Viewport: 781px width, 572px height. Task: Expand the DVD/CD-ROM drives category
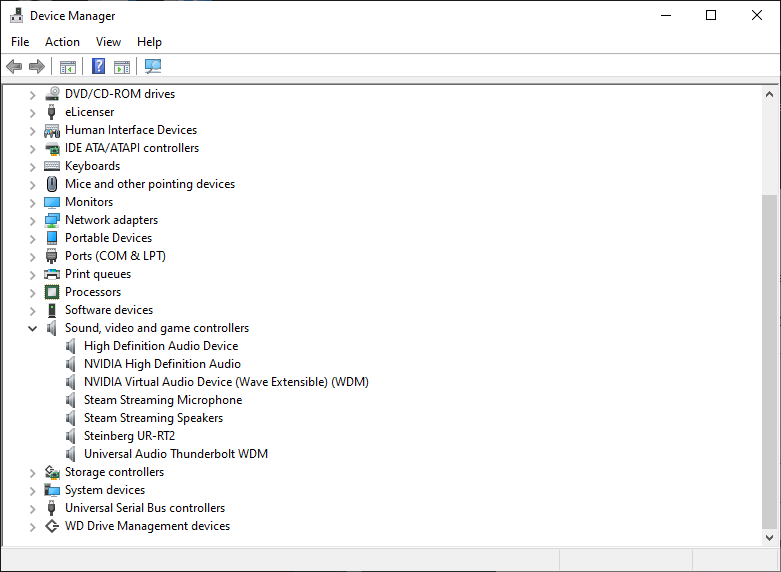click(32, 95)
